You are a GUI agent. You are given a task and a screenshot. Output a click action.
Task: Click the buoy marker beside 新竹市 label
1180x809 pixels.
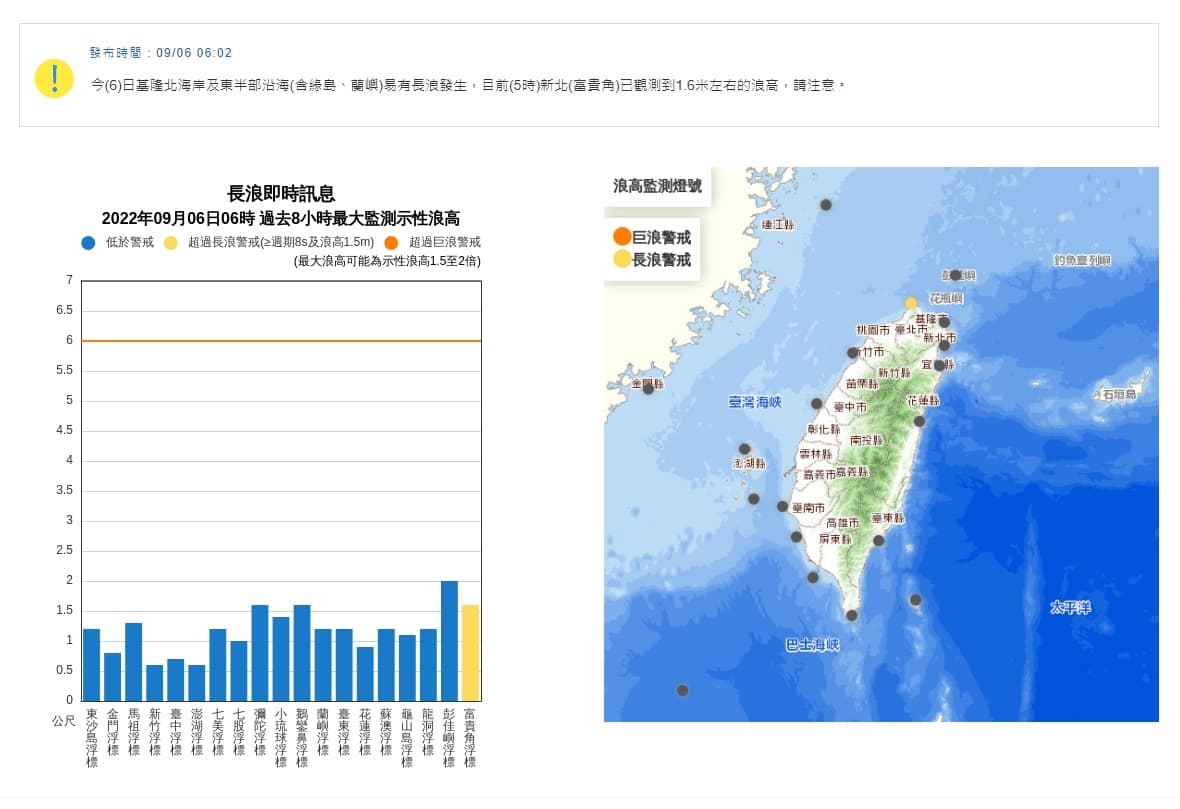click(x=853, y=352)
